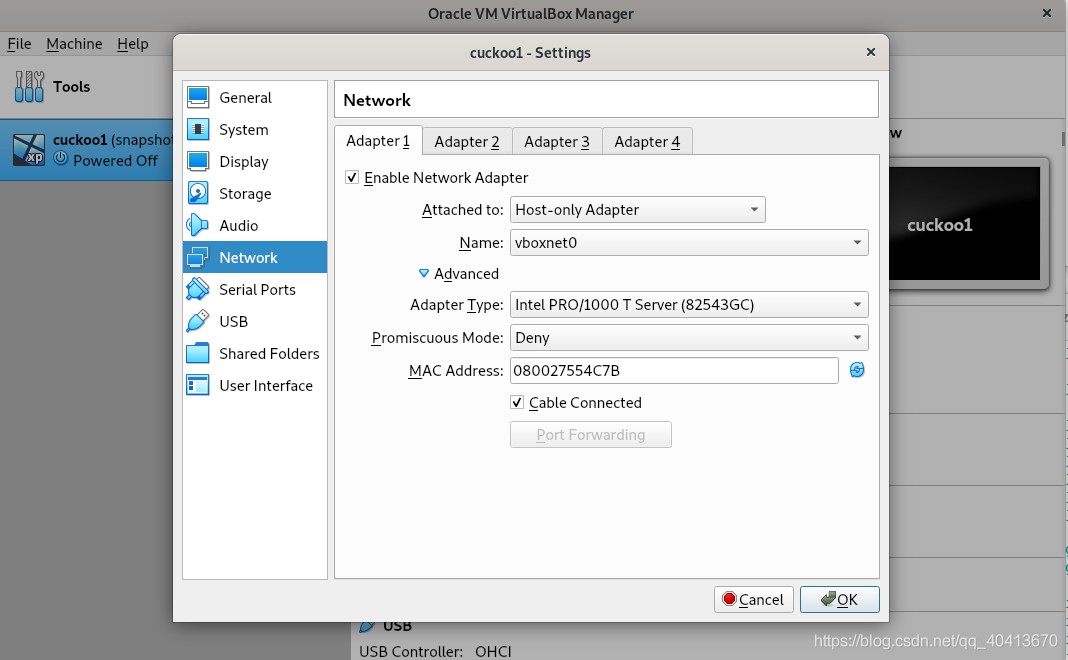This screenshot has height=660, width=1068.
Task: Select the Display category label
Action: coord(244,161)
